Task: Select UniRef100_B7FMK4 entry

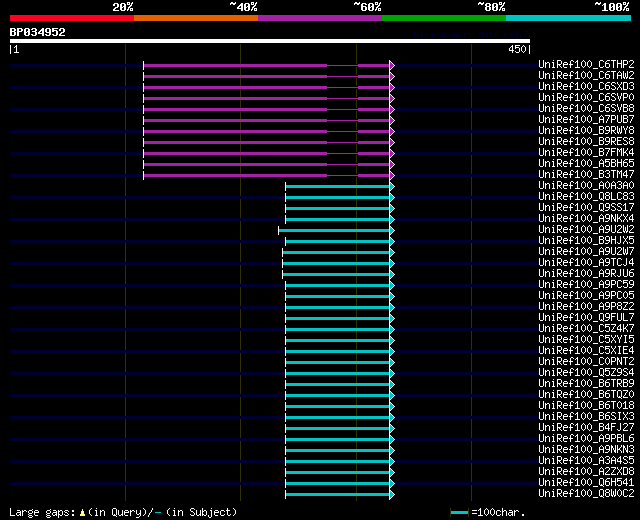Action: point(586,153)
